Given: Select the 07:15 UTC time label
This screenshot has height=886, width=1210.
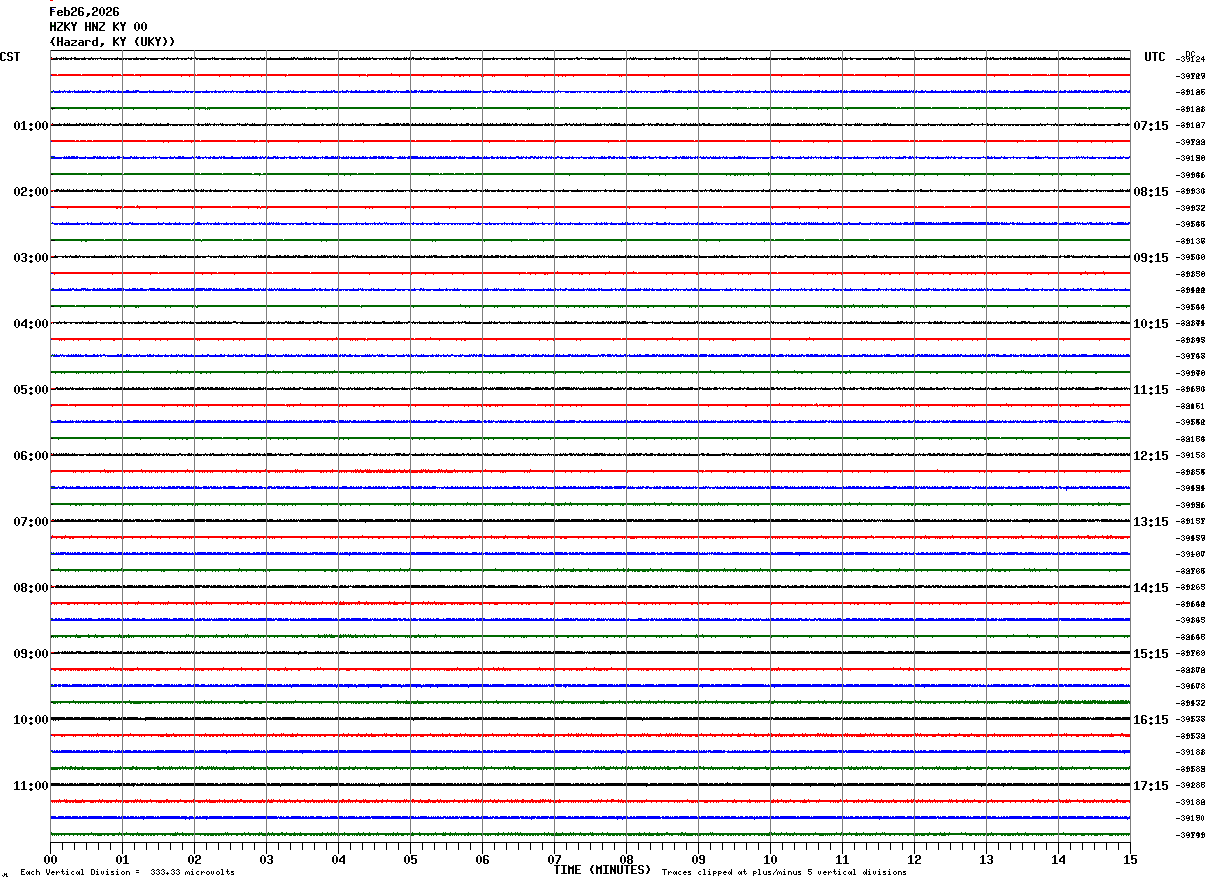Looking at the screenshot, I should point(1150,126).
